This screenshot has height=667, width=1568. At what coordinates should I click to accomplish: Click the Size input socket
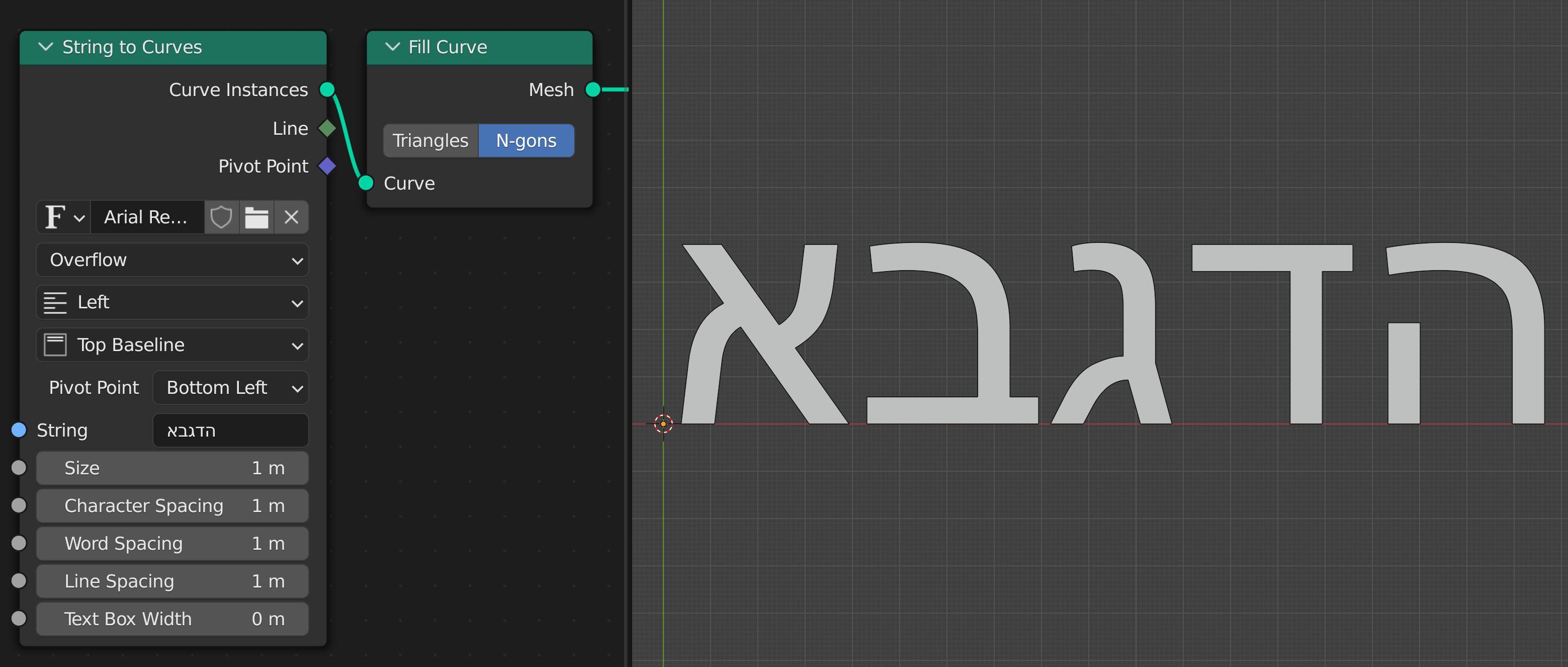tap(19, 467)
